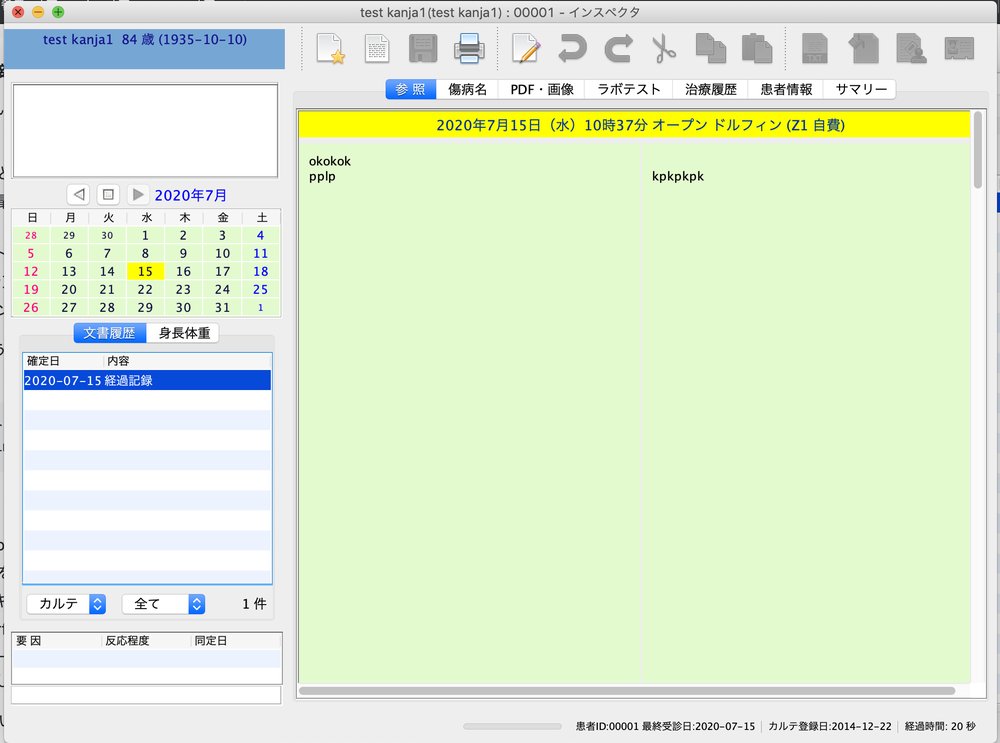Click the カルテ登録日:2014-12-22 status text

pos(830,726)
